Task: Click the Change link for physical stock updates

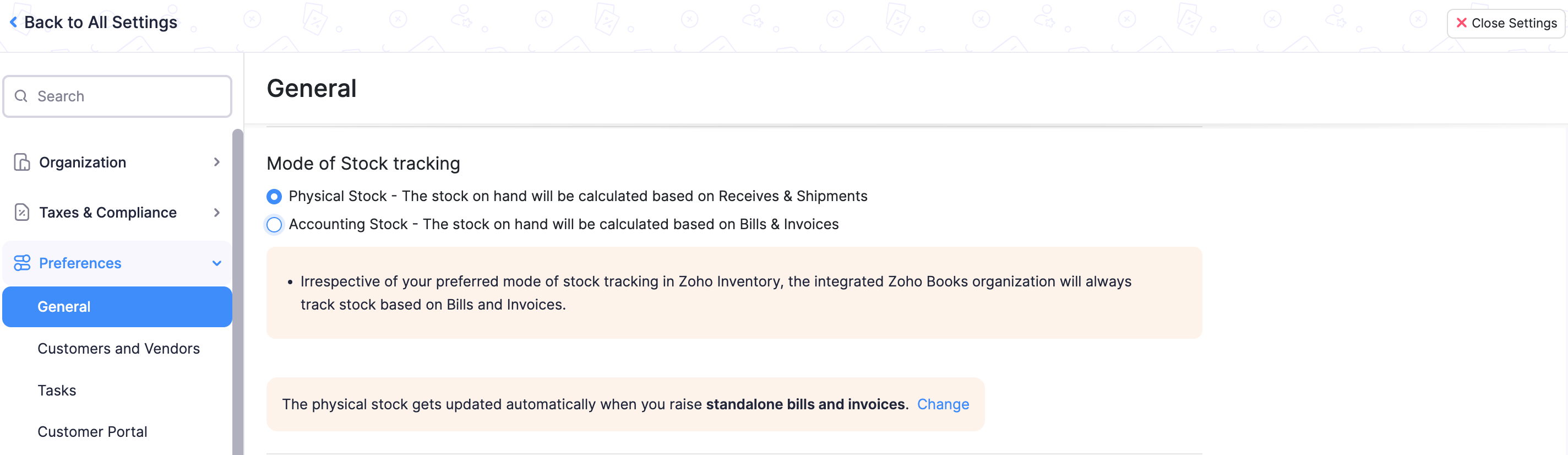Action: (943, 404)
